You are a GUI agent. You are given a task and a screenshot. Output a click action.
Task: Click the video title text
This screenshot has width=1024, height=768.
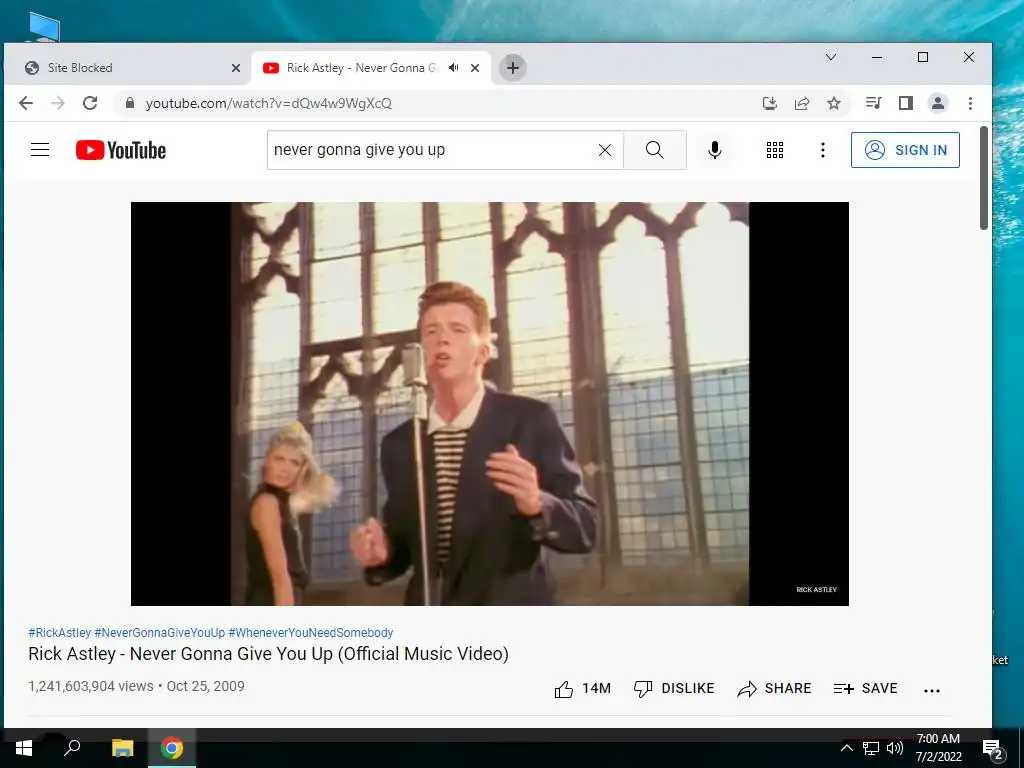pos(268,654)
